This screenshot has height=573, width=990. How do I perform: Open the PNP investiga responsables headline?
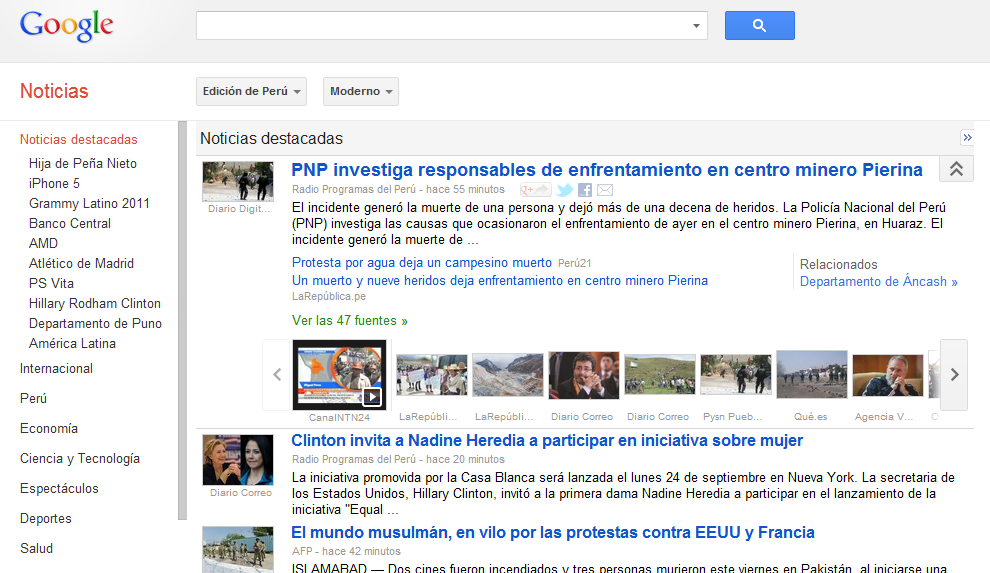coord(607,170)
